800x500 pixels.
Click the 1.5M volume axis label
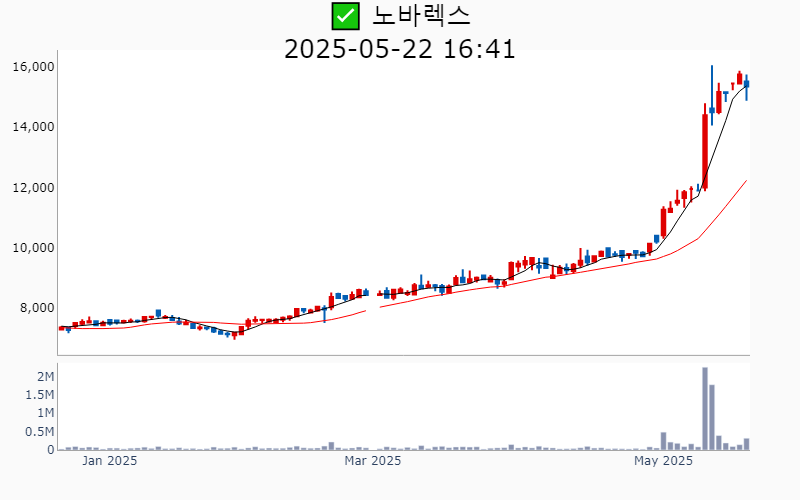click(x=40, y=395)
